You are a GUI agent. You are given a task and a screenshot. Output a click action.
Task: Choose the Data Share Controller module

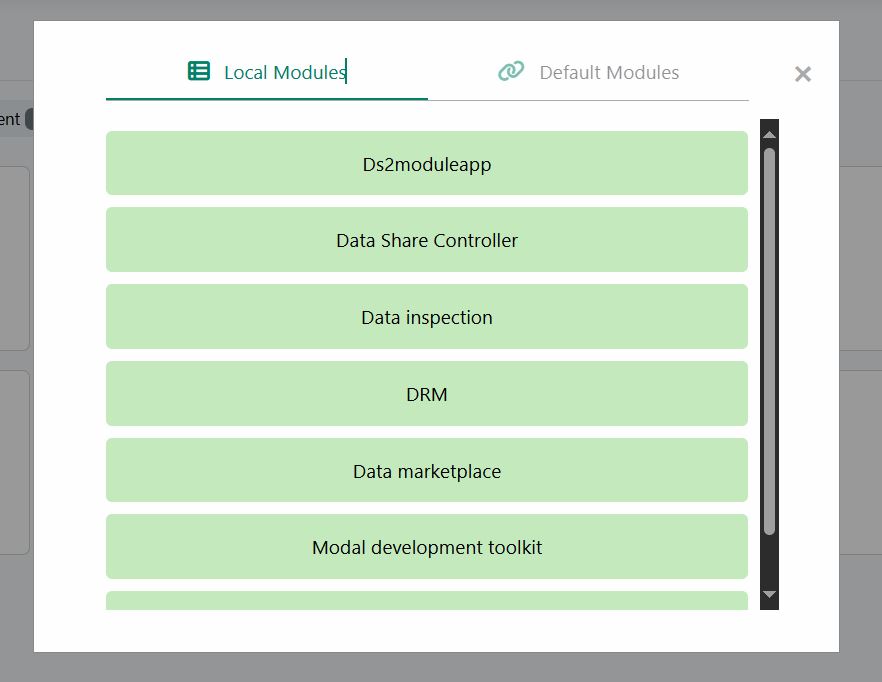tap(427, 240)
